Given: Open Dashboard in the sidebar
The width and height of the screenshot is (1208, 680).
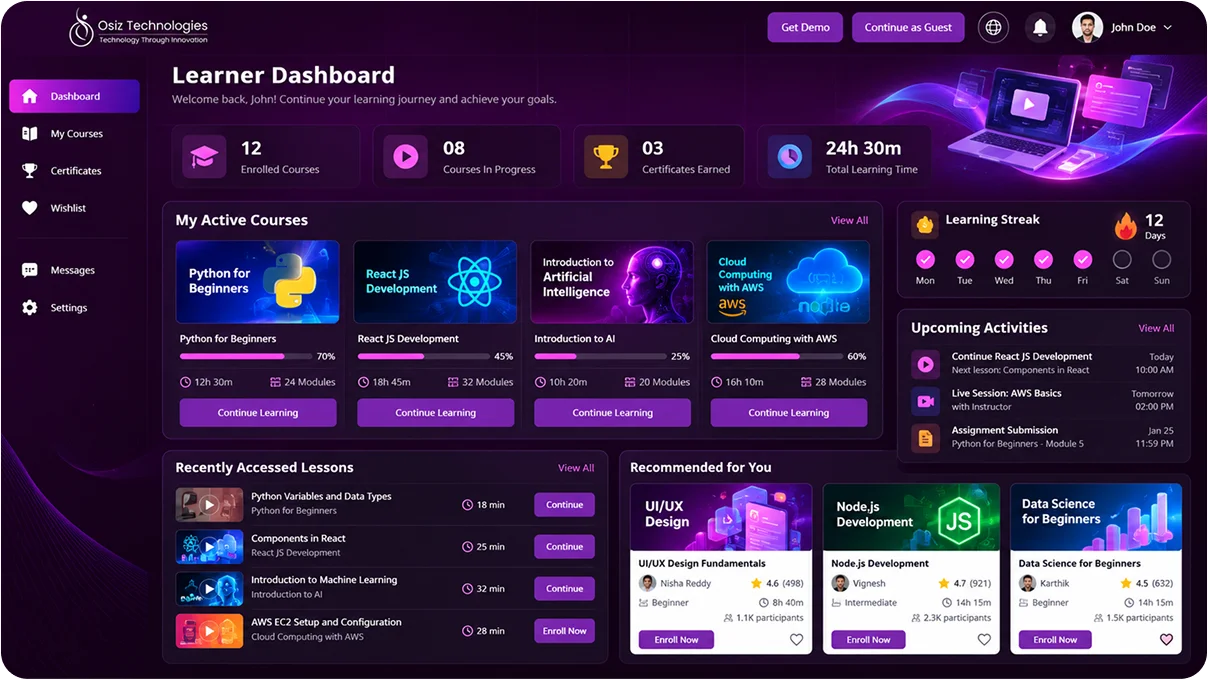Looking at the screenshot, I should (74, 96).
